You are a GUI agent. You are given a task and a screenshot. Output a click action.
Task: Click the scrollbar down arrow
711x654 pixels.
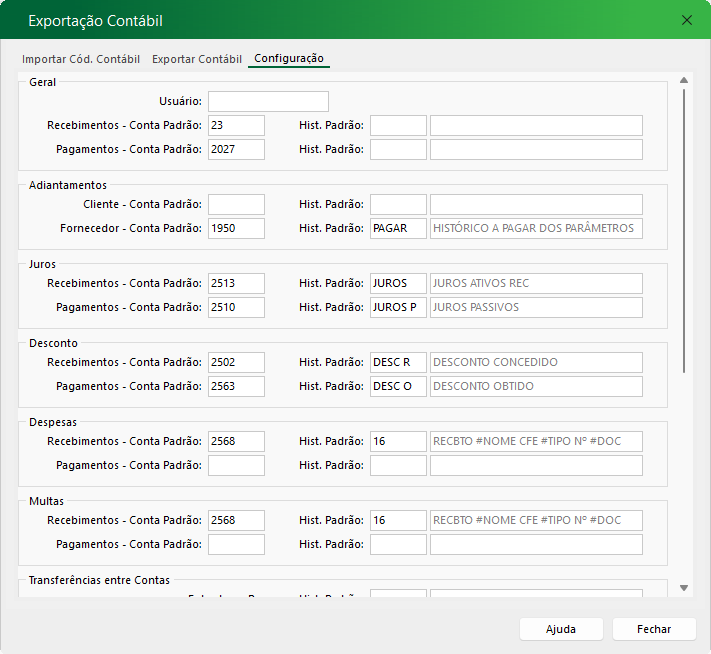[684, 588]
